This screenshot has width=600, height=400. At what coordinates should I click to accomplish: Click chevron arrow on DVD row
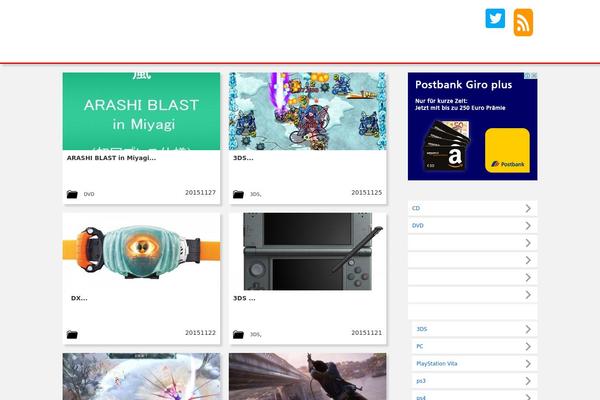point(528,225)
